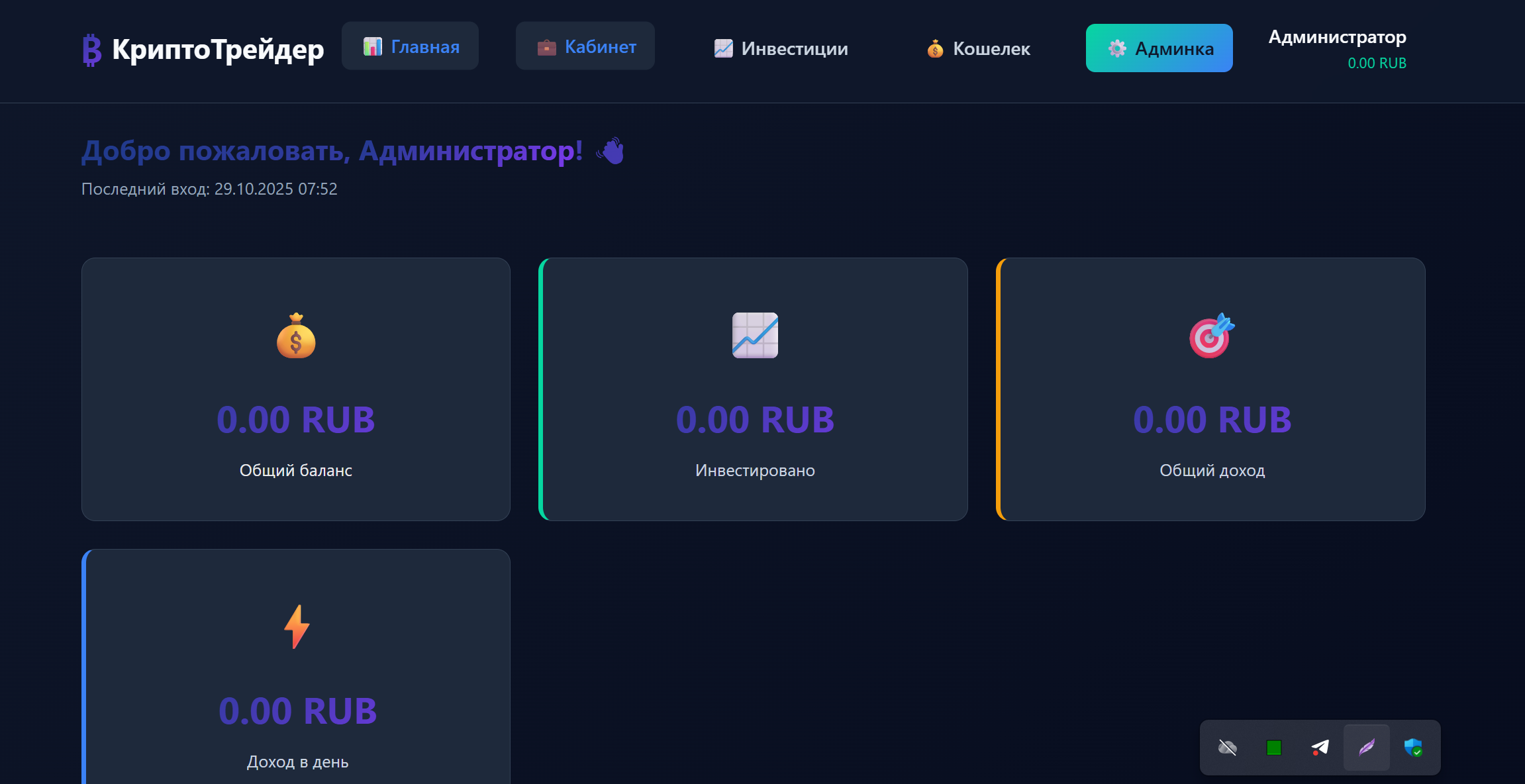Image resolution: width=1525 pixels, height=784 pixels.
Task: Open the Кабинет tab
Action: point(585,46)
